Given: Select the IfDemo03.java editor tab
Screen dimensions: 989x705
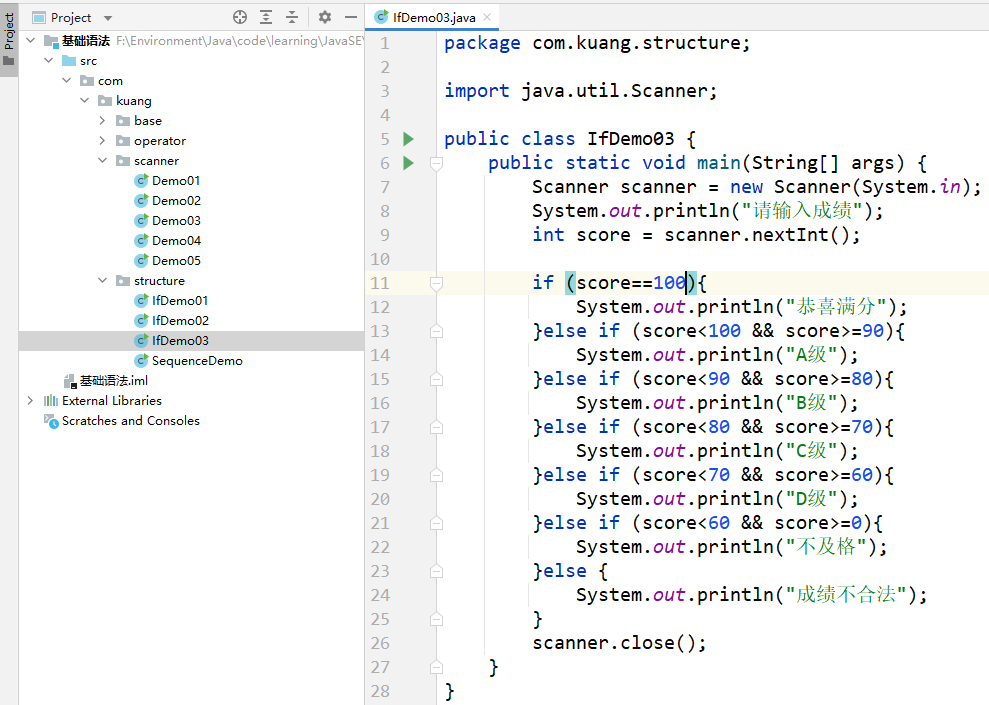Looking at the screenshot, I should coord(433,17).
